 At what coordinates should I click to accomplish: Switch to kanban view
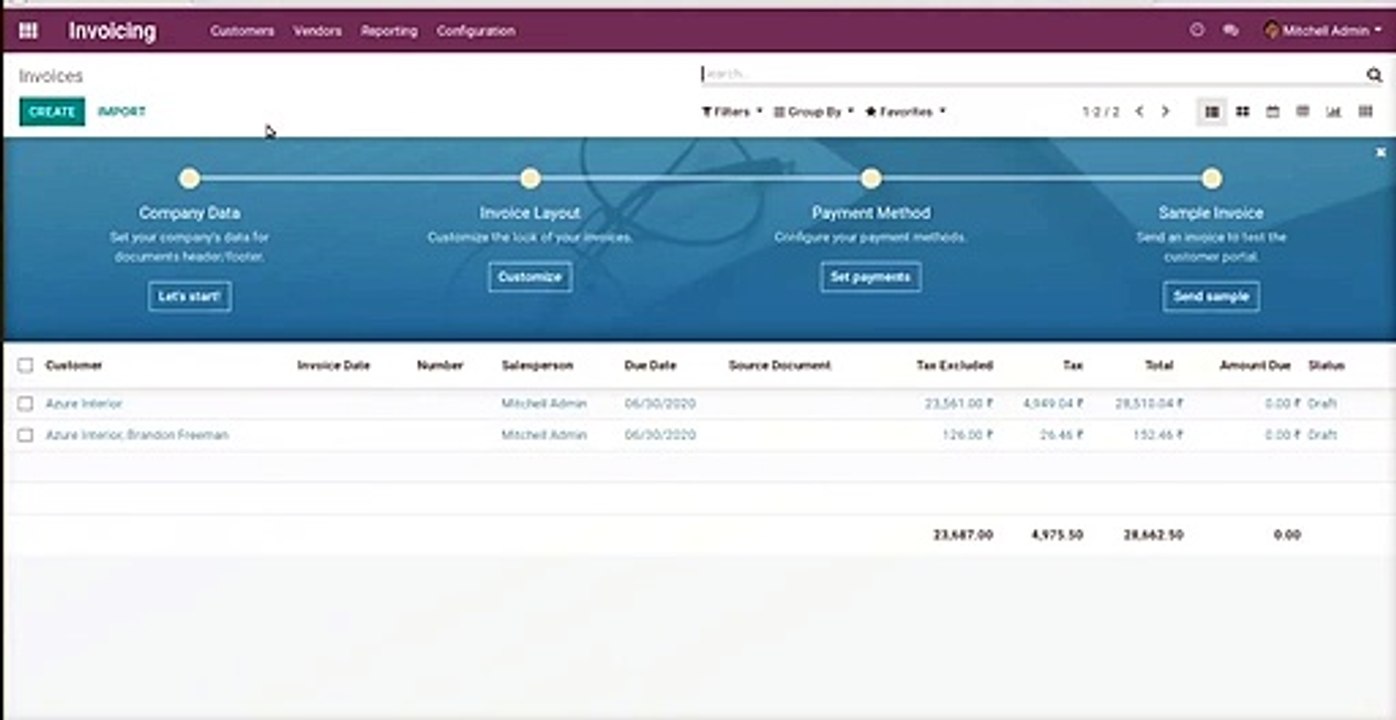click(x=1242, y=112)
